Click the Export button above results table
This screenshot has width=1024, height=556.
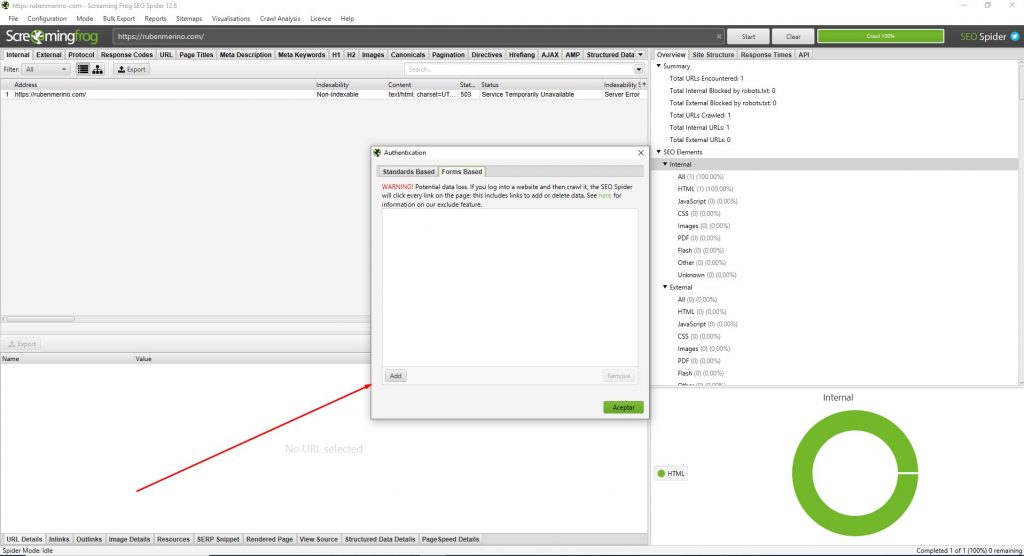(x=131, y=70)
